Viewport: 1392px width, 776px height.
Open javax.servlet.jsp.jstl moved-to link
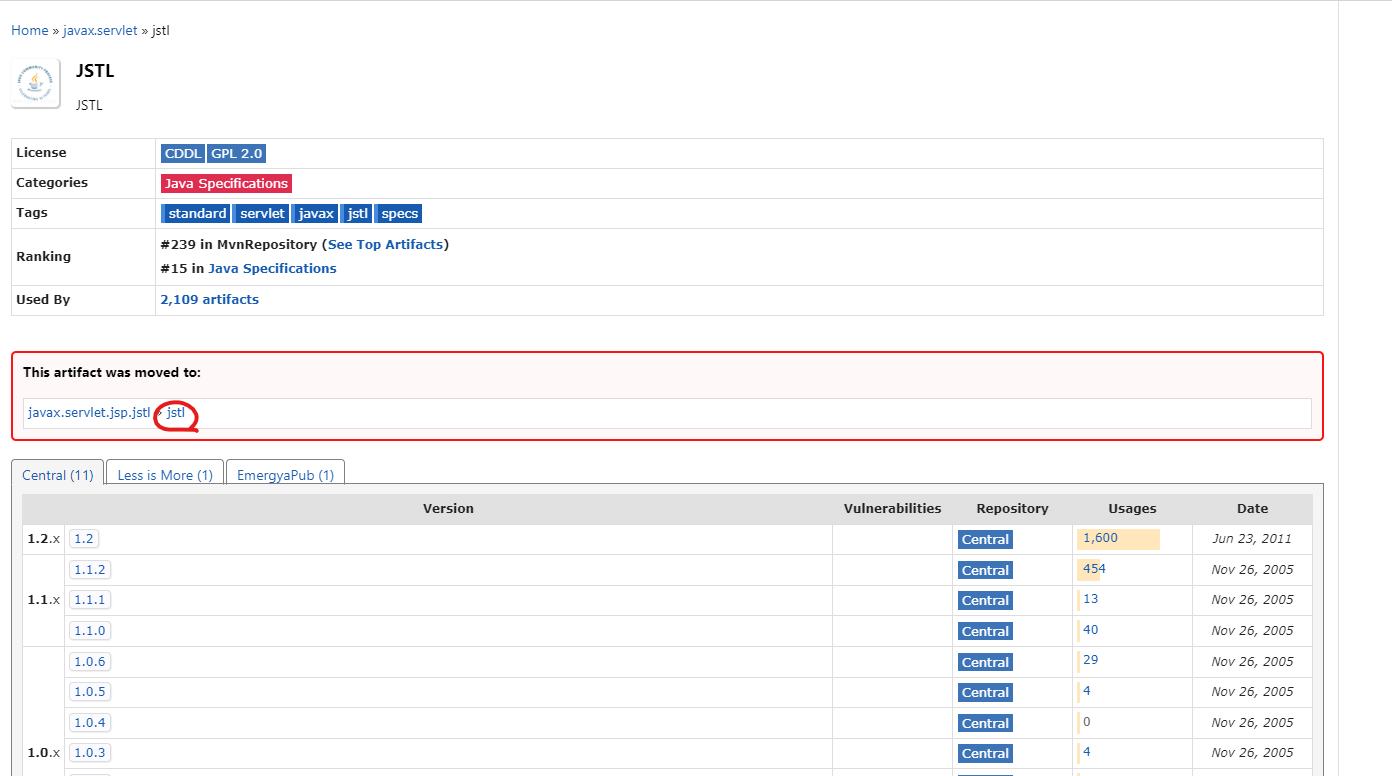[x=89, y=413]
